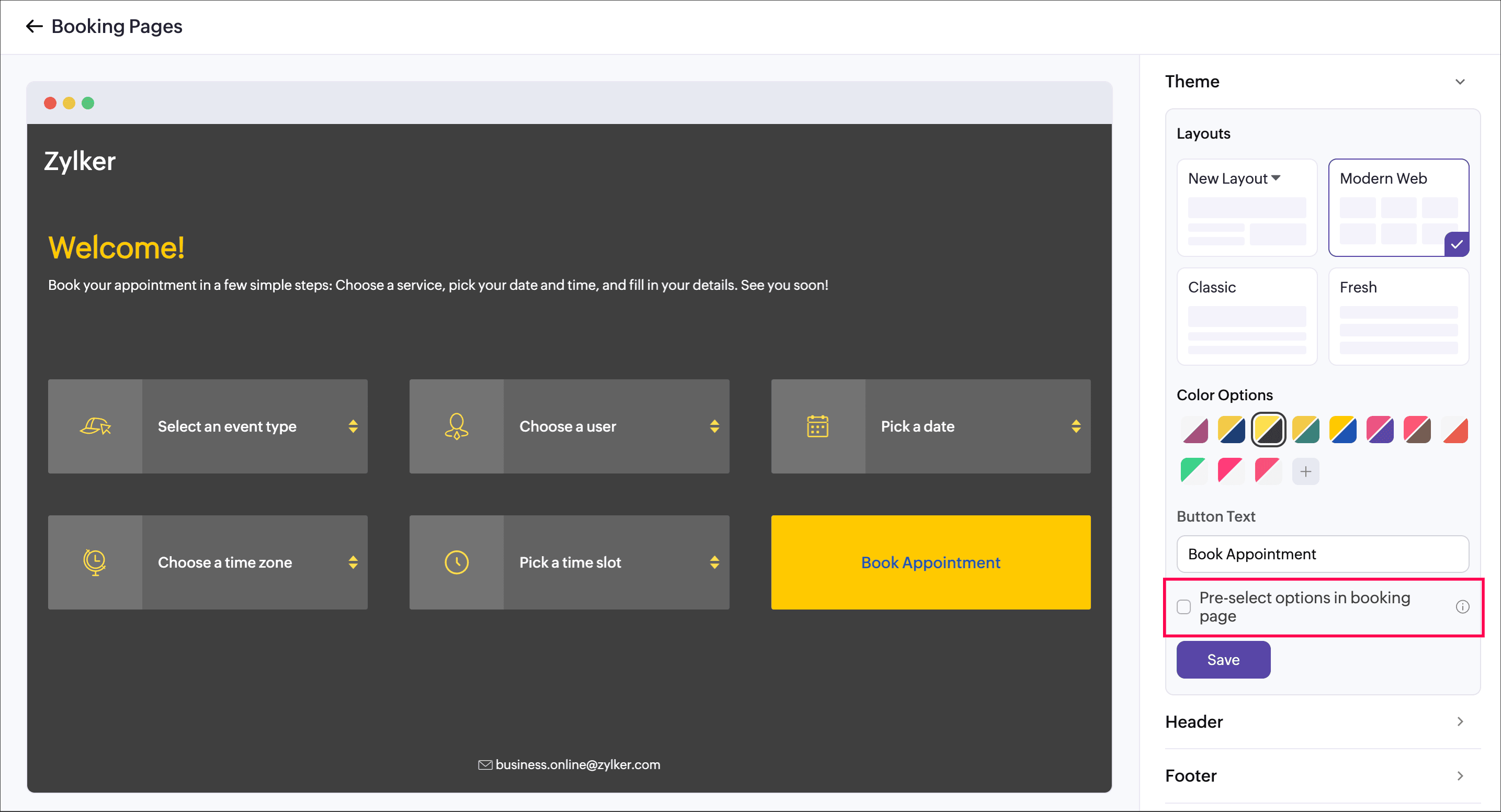Choose the white and purple color swatch
Screen dimensions: 1501x812
1194,430
